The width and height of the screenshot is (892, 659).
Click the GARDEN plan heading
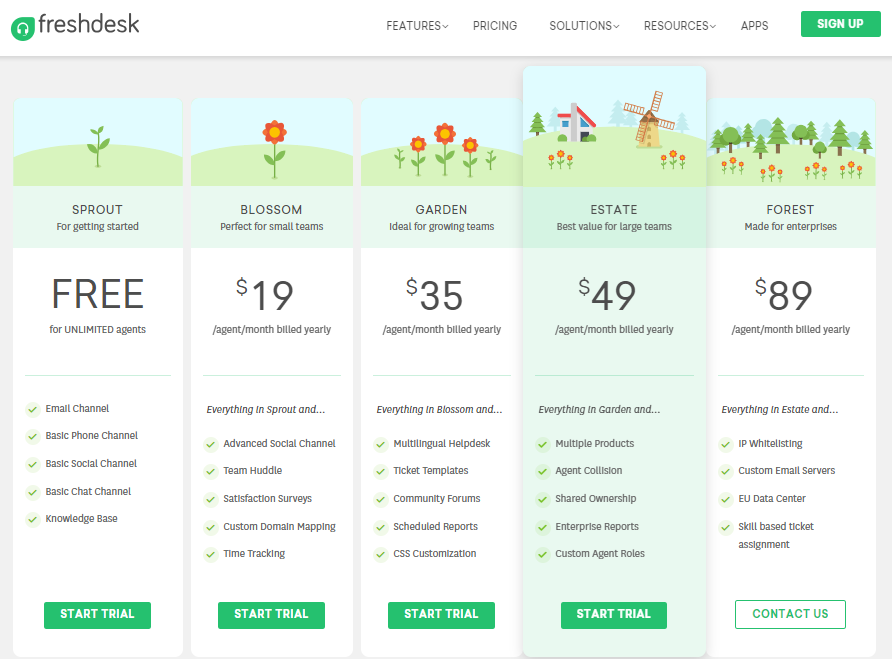[441, 209]
